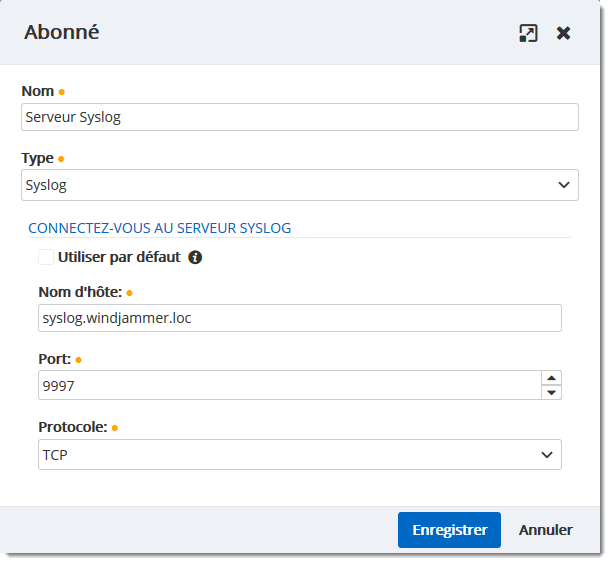Click the chevron arrow of the Protocole field

[546, 455]
